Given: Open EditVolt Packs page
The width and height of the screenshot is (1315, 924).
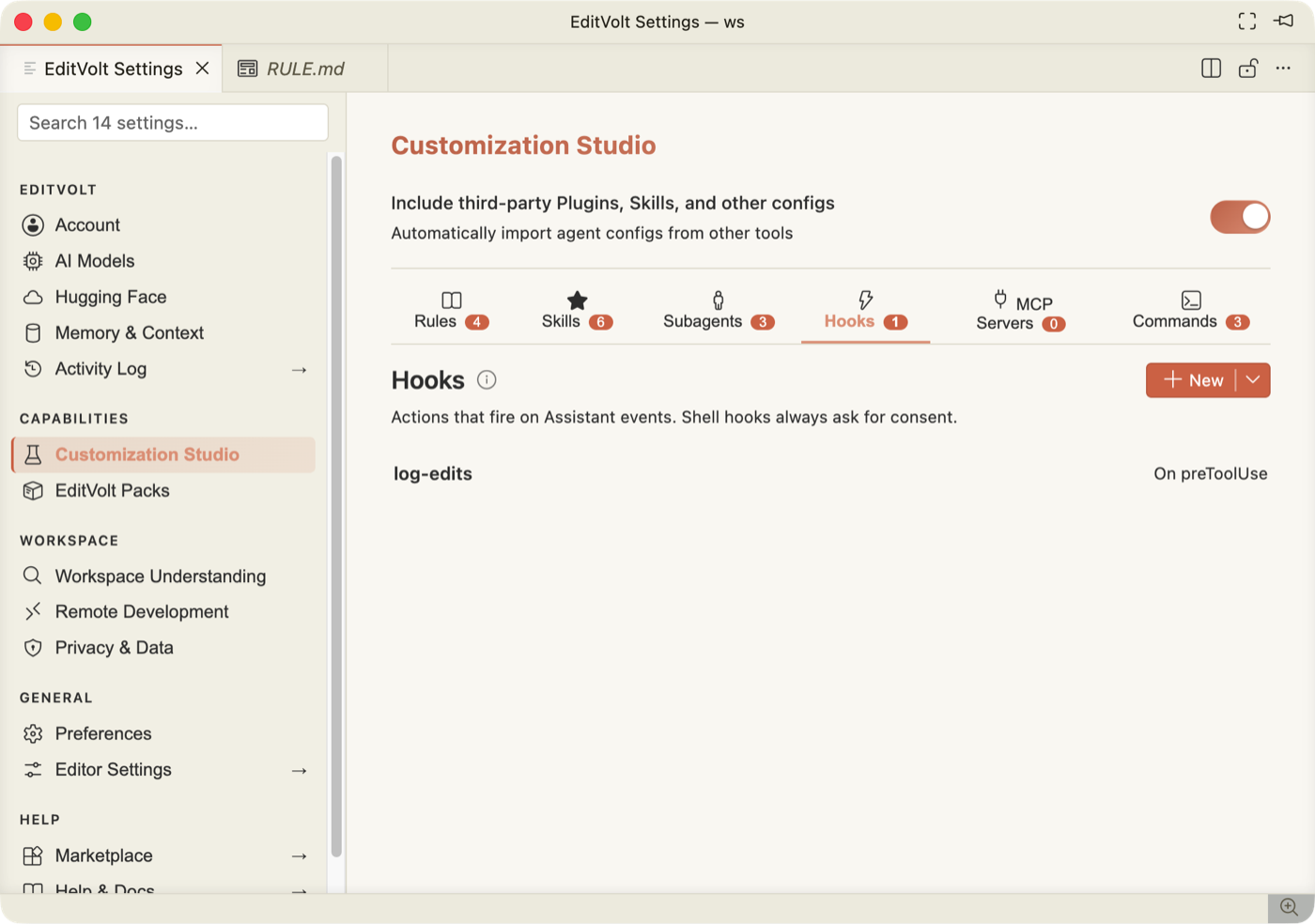Looking at the screenshot, I should [x=163, y=490].
